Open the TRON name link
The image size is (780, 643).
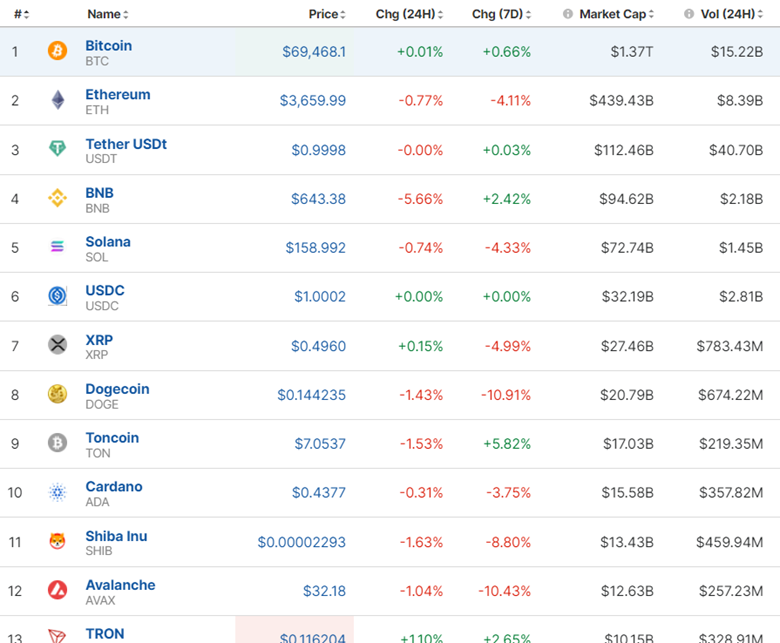click(x=105, y=633)
